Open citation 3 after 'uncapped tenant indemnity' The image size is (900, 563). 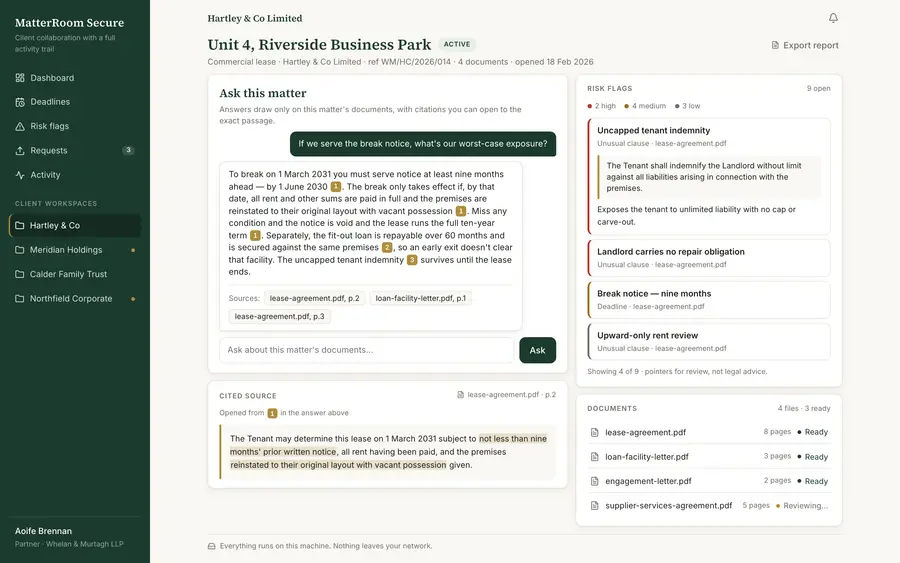click(412, 260)
